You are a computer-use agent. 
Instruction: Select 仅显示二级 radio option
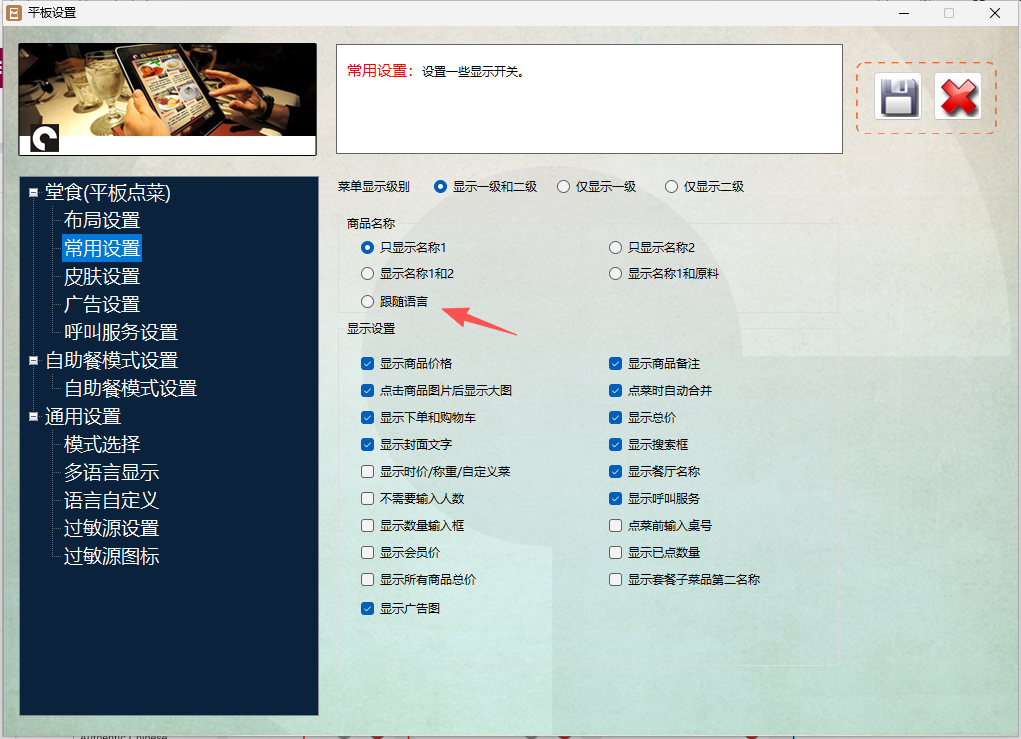click(x=671, y=187)
